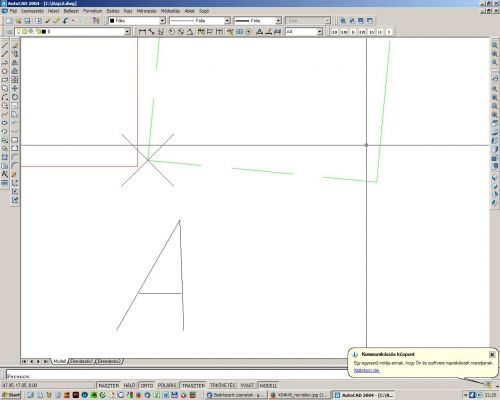Select the Rectangle draw tool
500x400 pixels.
[5, 80]
